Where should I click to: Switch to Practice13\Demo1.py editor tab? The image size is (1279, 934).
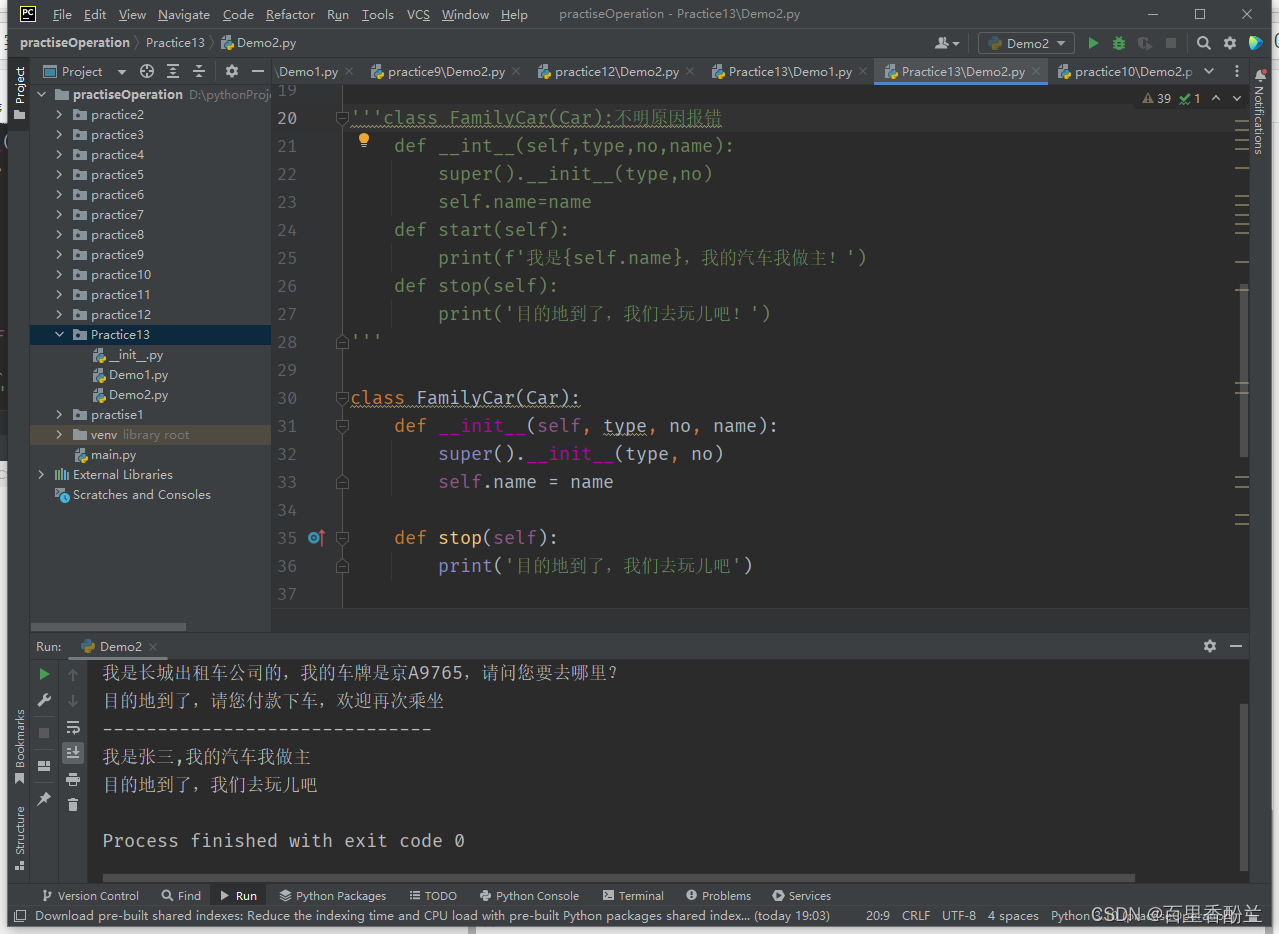click(x=788, y=71)
